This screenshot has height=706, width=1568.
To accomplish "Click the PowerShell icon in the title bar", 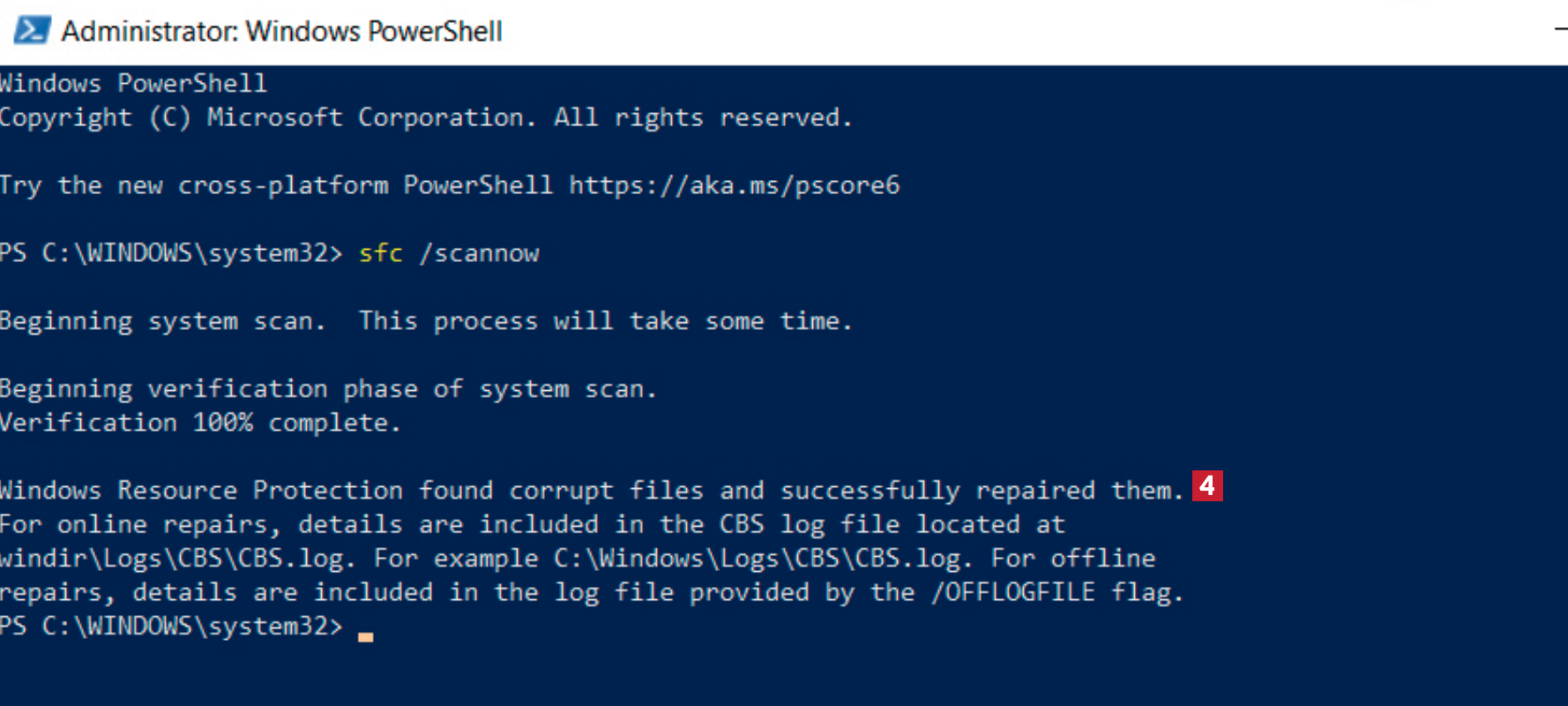I will pos(32,30).
